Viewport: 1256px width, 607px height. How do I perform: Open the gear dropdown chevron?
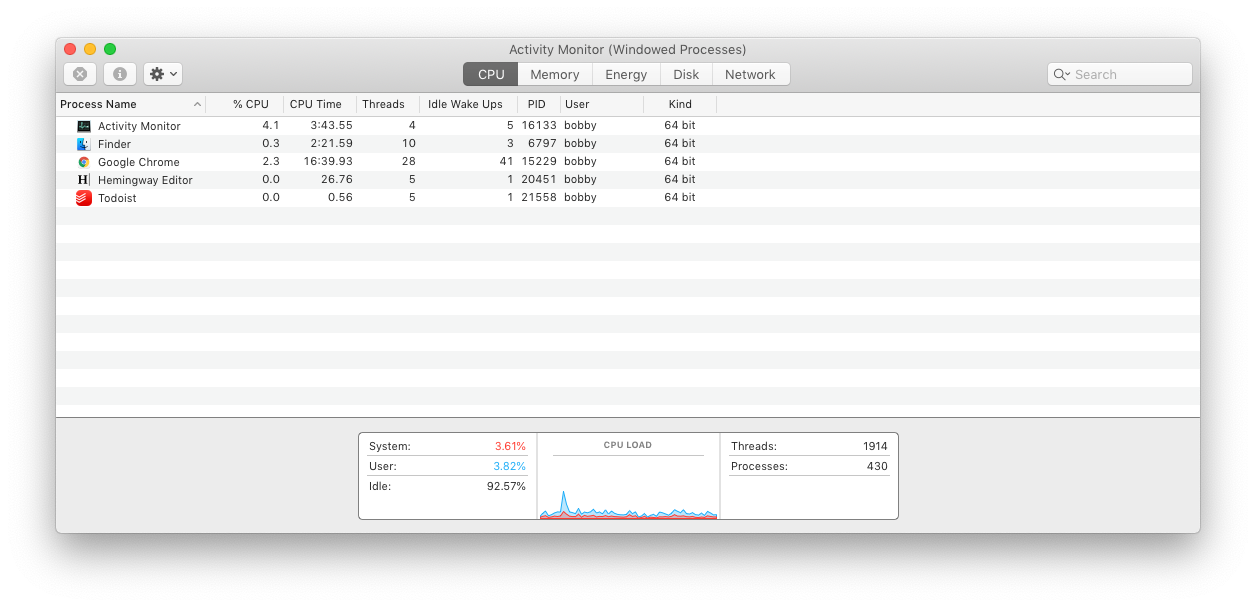(171, 73)
